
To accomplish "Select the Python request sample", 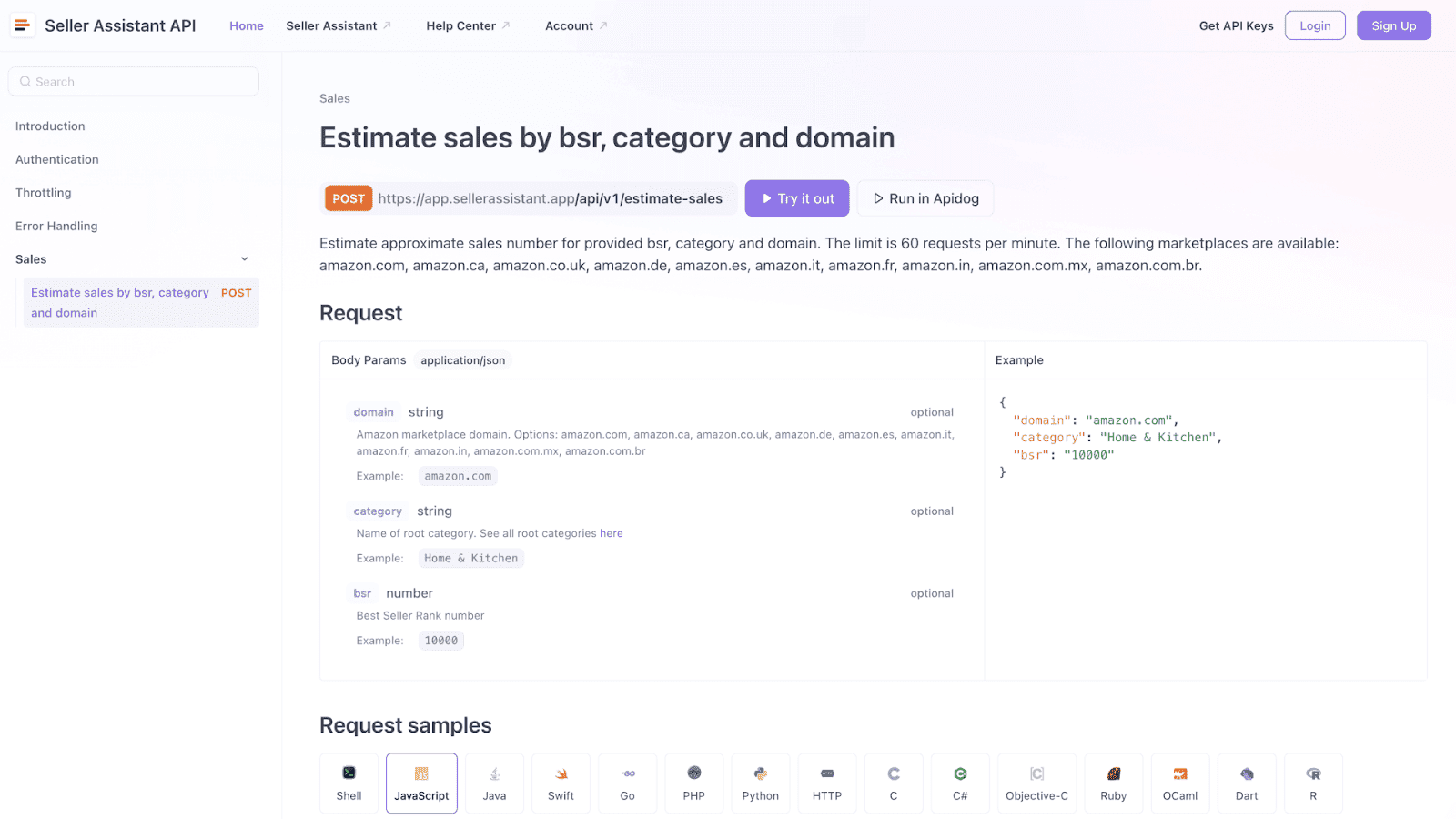I will [x=760, y=783].
